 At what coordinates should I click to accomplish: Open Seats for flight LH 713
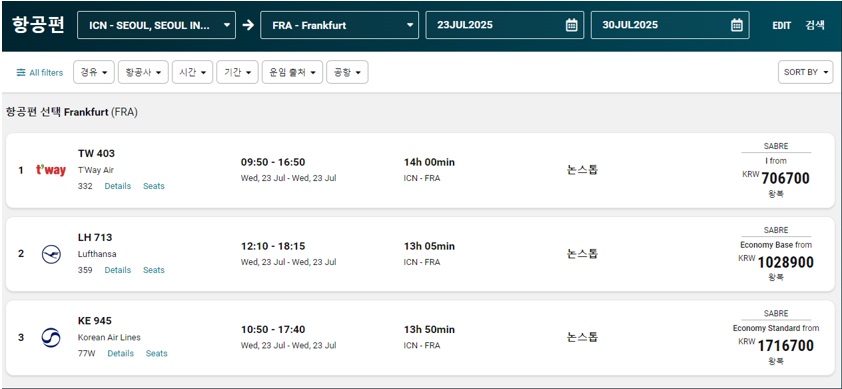154,270
